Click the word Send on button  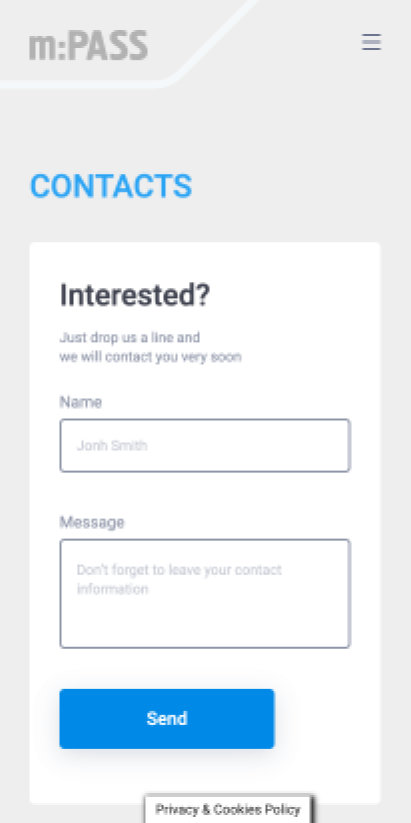click(x=167, y=719)
